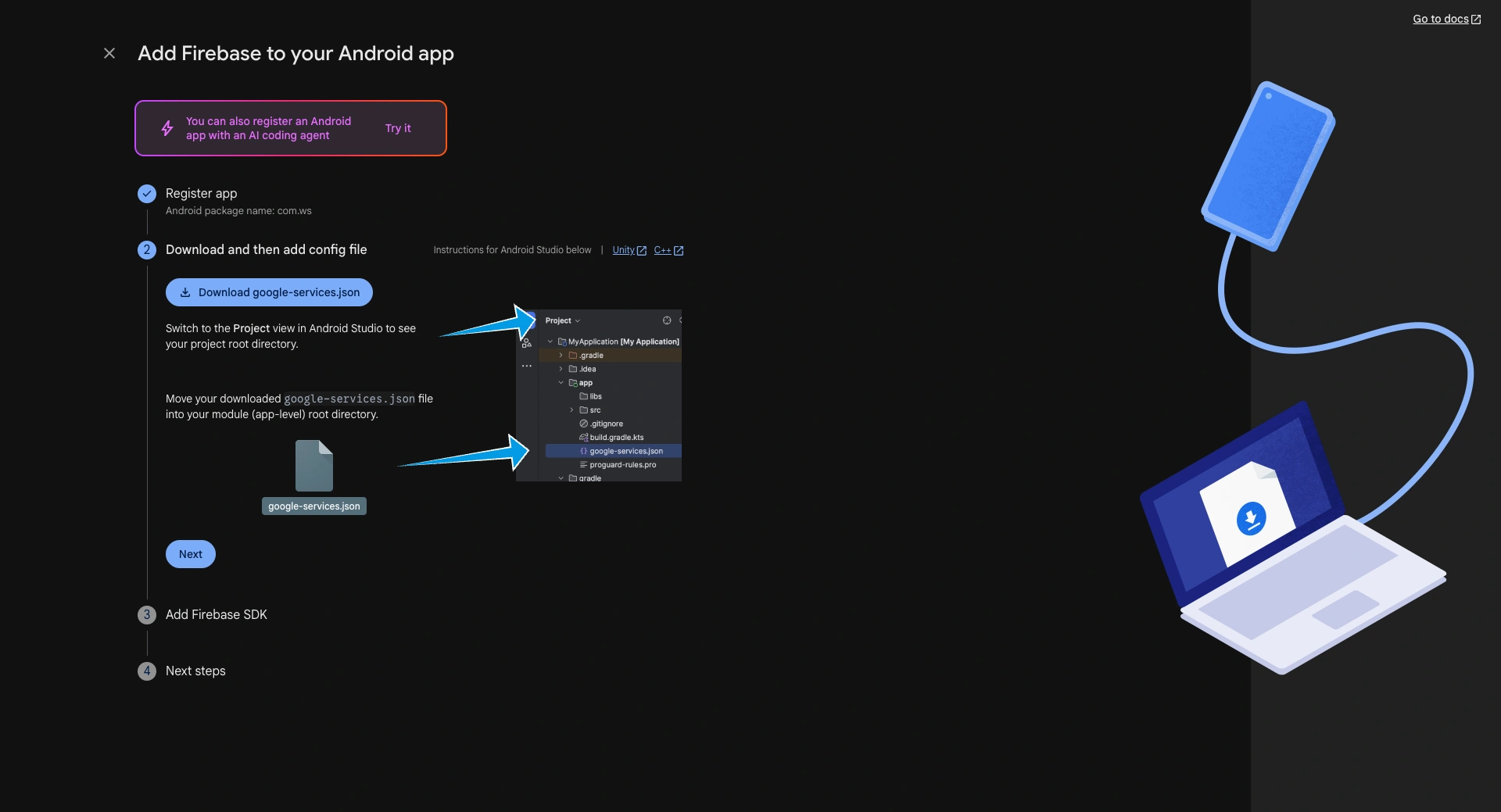Click the Android Studio project tree screenshot
Image resolution: width=1501 pixels, height=812 pixels.
[x=599, y=395]
